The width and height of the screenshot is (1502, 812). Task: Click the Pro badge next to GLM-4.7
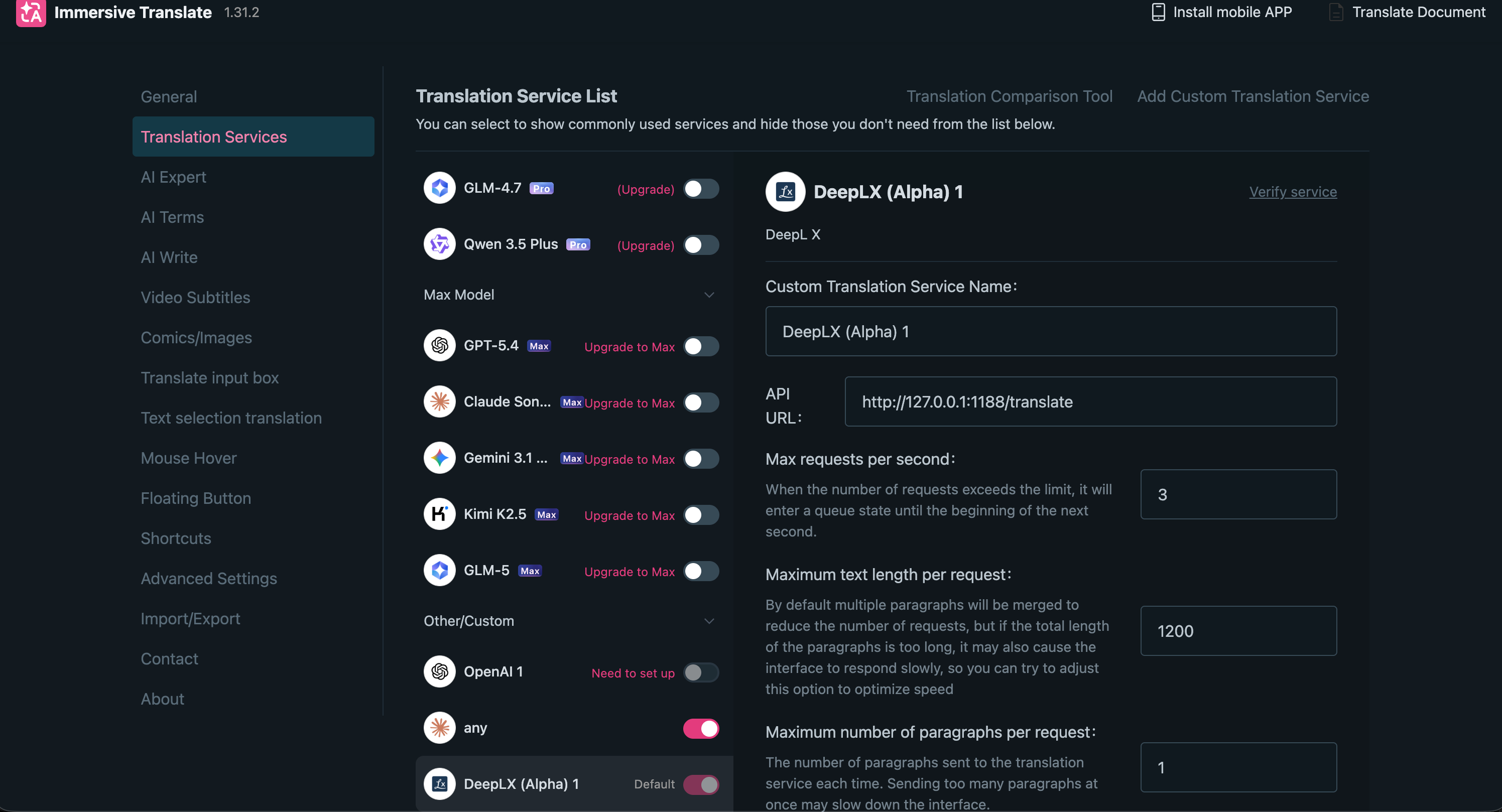[541, 188]
